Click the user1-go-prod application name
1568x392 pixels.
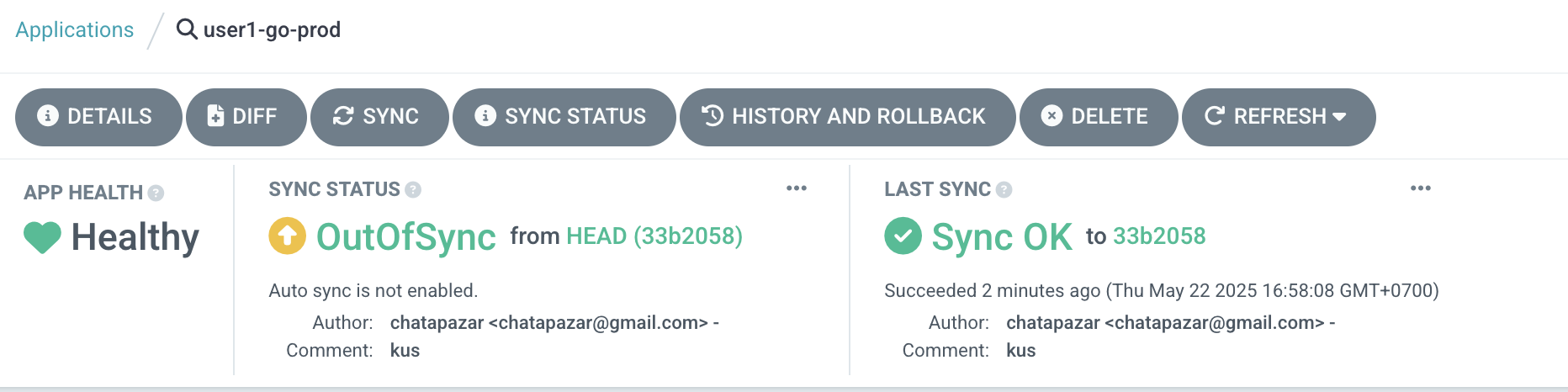[272, 29]
